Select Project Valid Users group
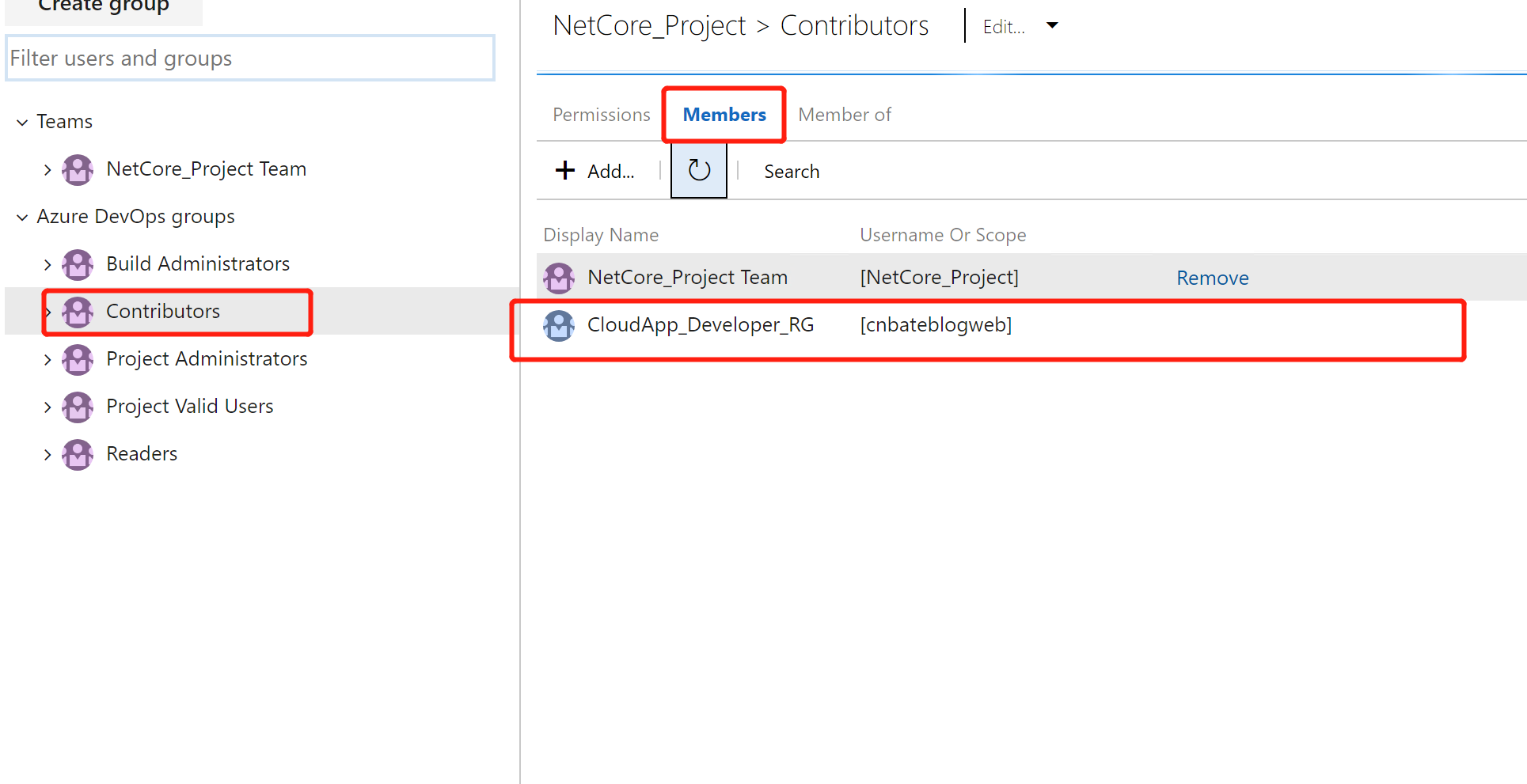This screenshot has height=784, width=1527. (x=190, y=406)
